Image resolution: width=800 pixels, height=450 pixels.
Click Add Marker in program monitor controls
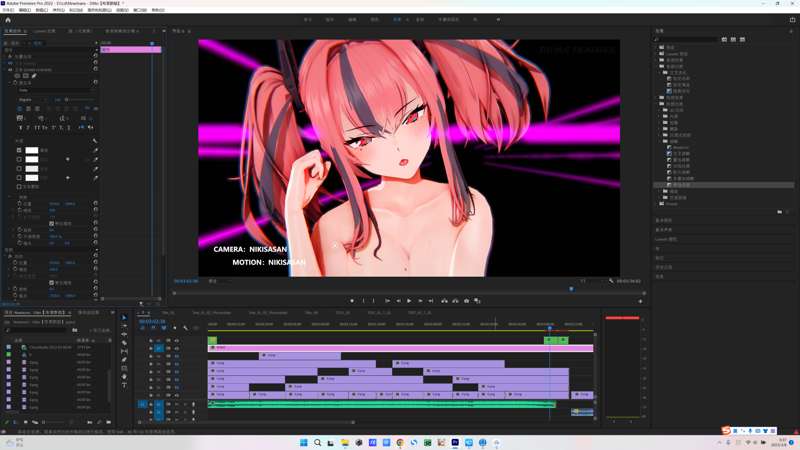(352, 301)
